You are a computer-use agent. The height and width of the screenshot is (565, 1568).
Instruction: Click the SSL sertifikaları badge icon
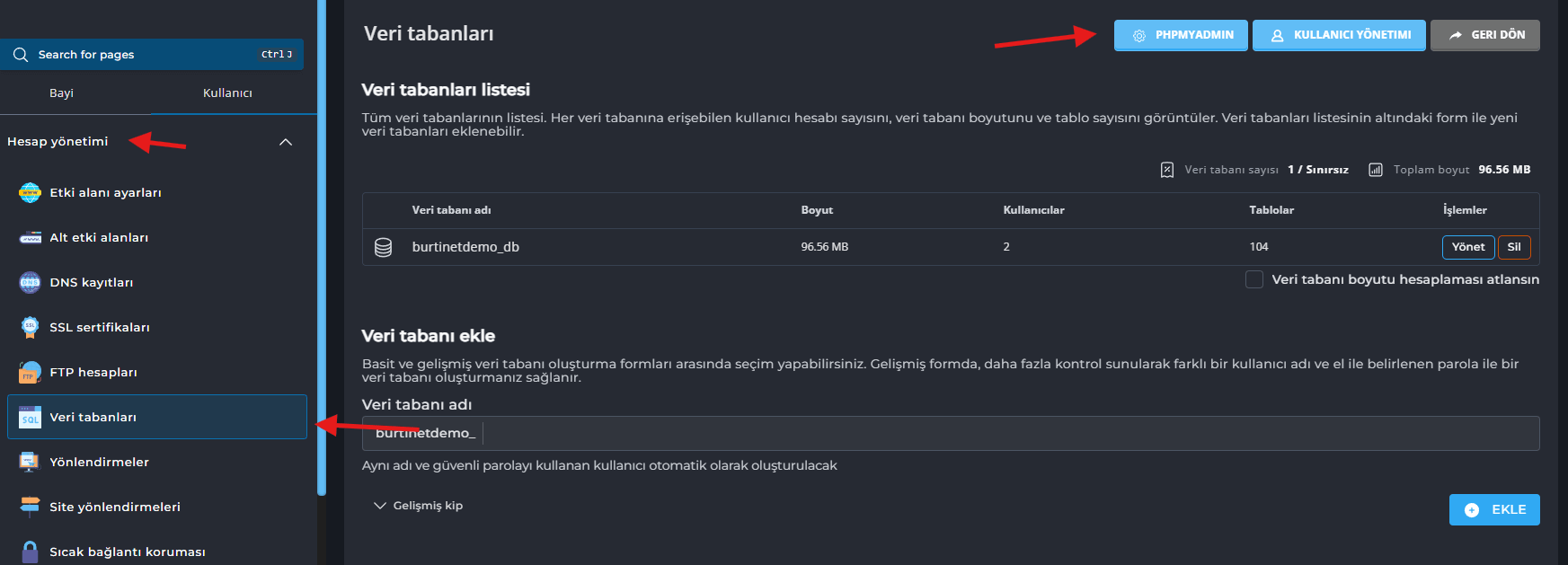tap(30, 327)
